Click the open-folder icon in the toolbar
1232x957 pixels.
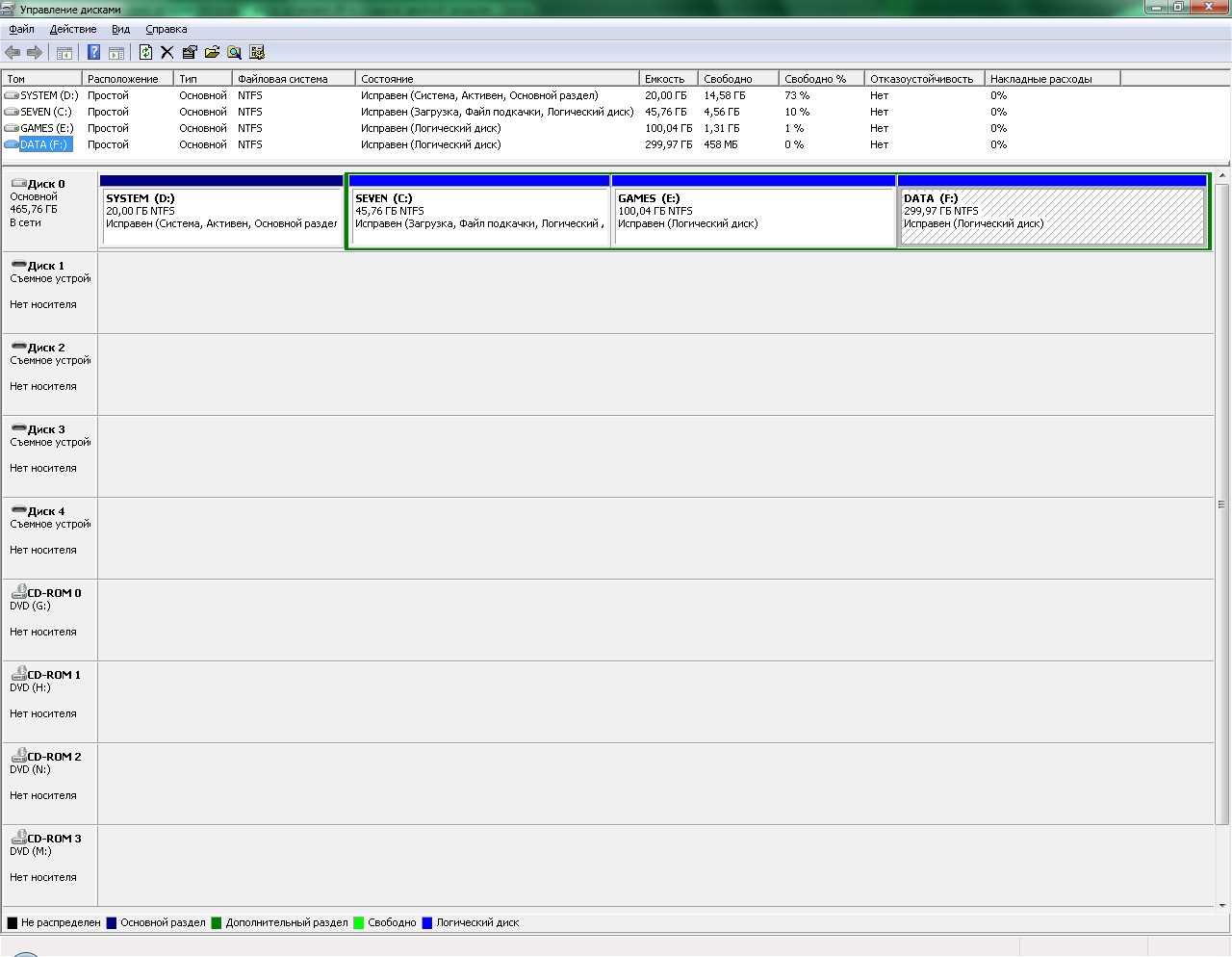click(x=212, y=52)
